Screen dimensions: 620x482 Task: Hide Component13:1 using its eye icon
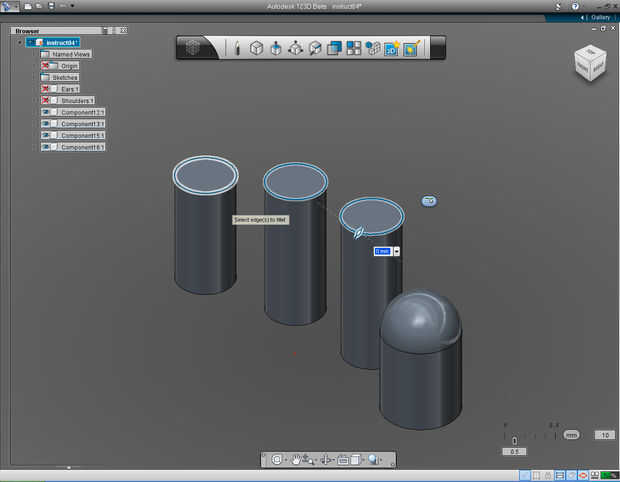46,112
